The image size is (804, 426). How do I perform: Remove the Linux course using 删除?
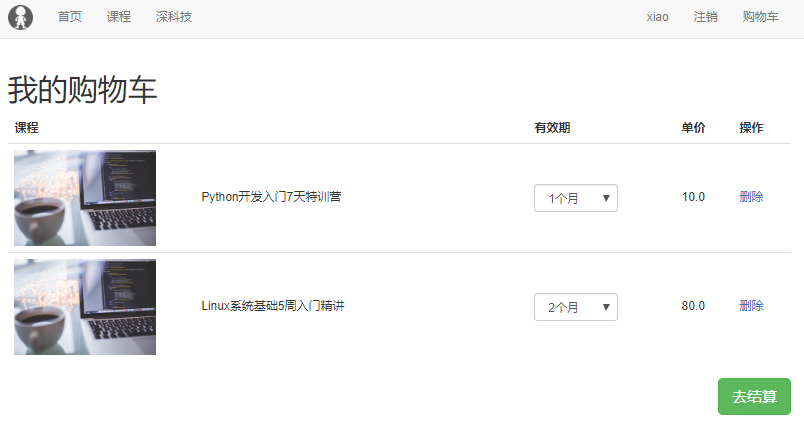(x=751, y=306)
